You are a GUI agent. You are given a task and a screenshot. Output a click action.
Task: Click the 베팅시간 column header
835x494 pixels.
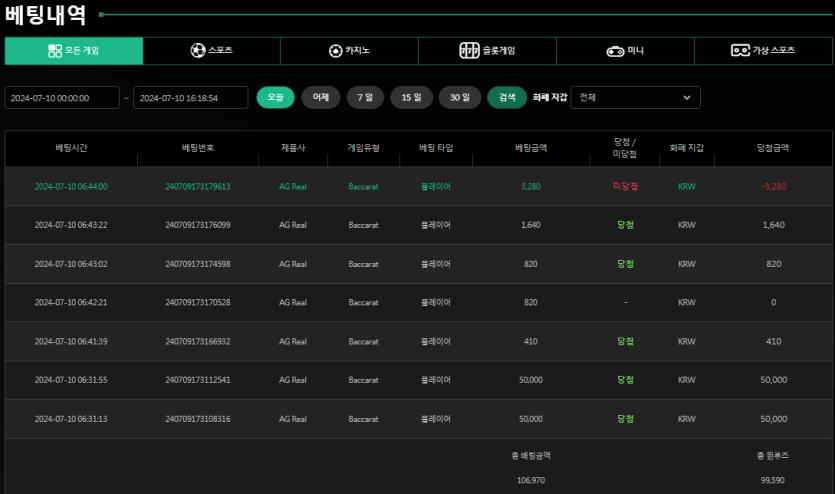click(71, 148)
